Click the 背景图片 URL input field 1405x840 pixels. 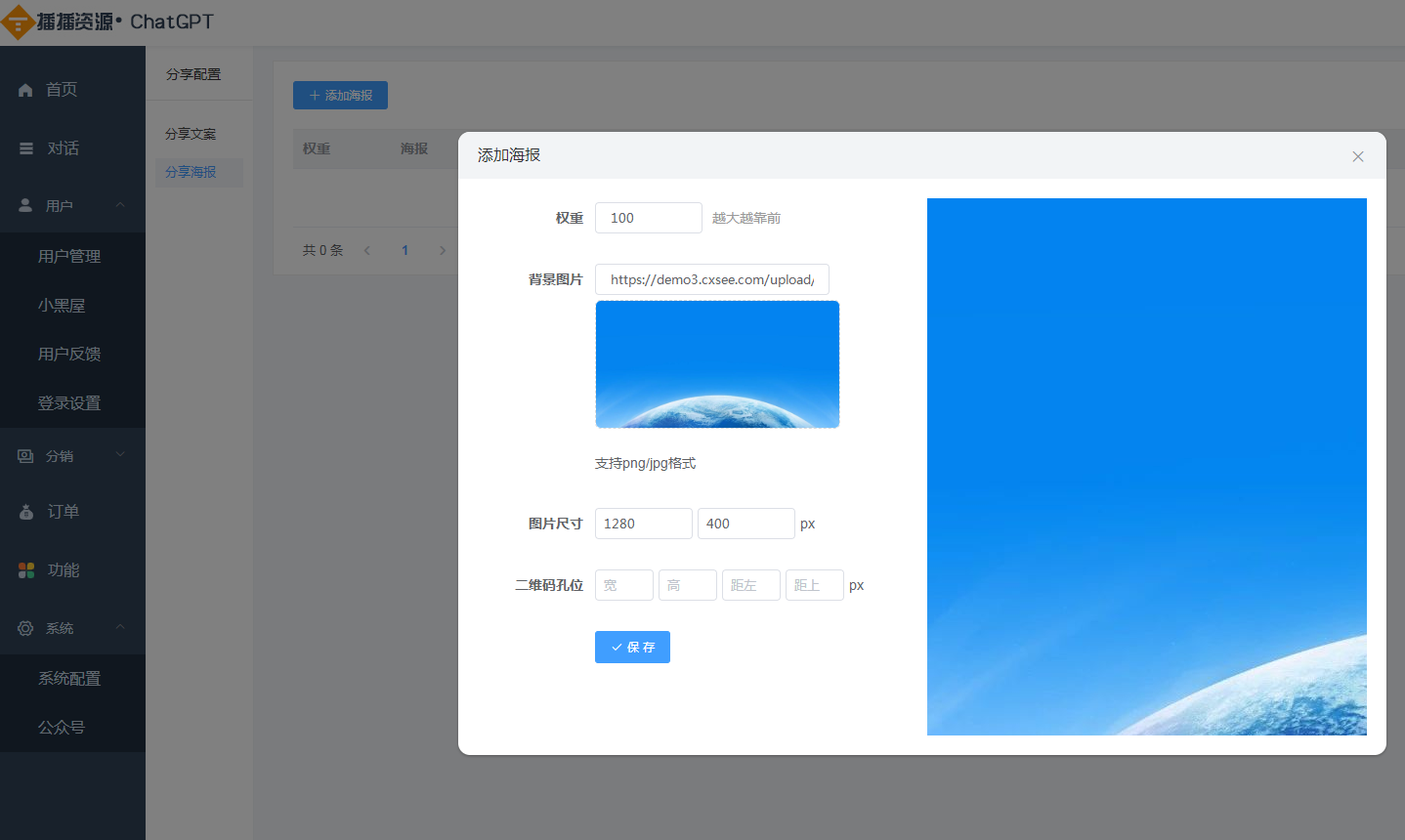click(x=712, y=279)
